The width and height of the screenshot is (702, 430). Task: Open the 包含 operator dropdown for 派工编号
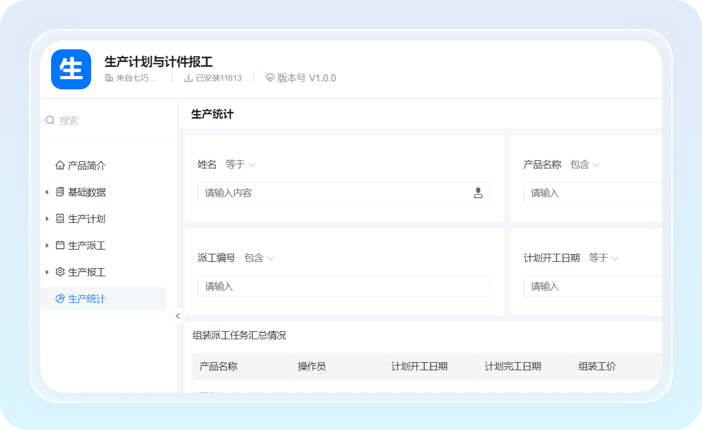pyautogui.click(x=258, y=258)
